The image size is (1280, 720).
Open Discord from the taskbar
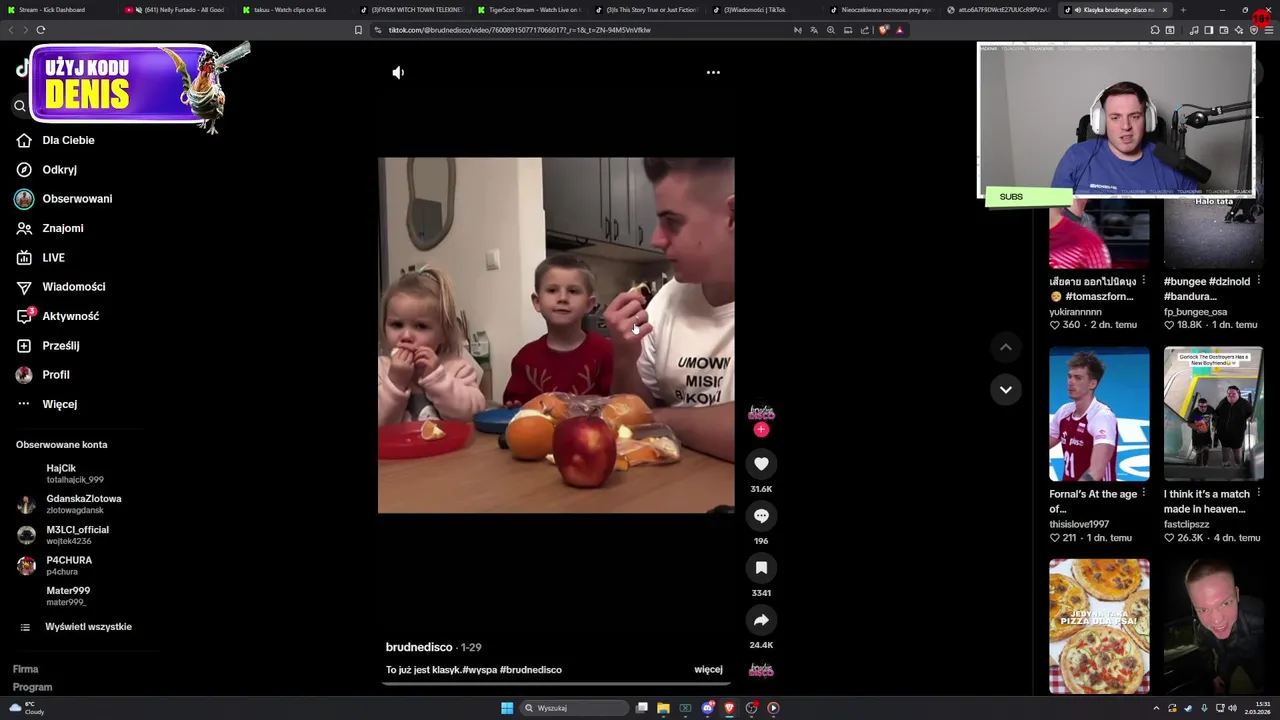click(707, 708)
